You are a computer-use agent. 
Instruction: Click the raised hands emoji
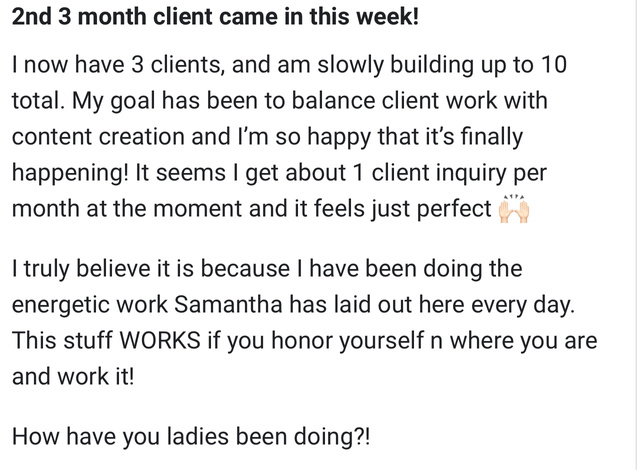pos(514,209)
